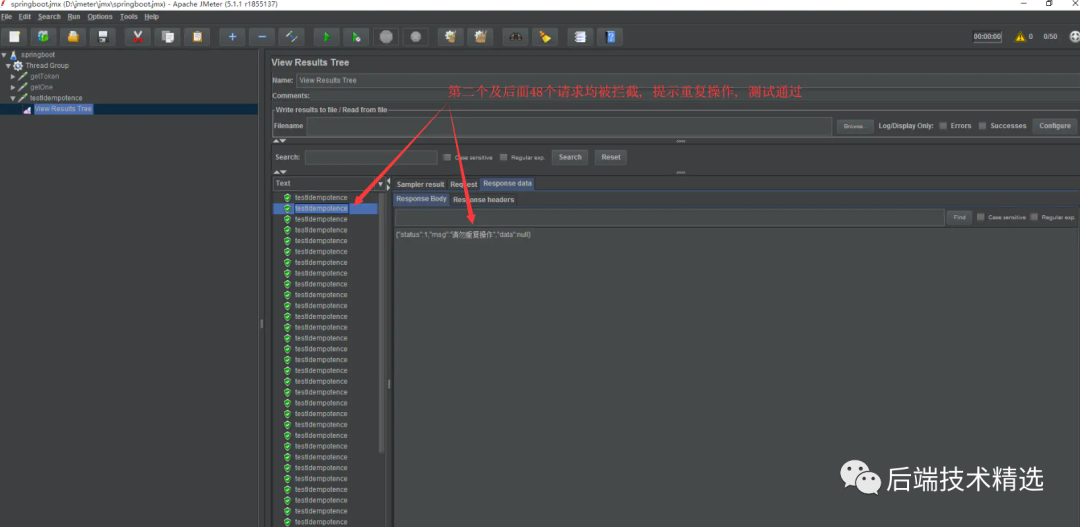Toggle Regular exp. next to Search field

point(503,157)
